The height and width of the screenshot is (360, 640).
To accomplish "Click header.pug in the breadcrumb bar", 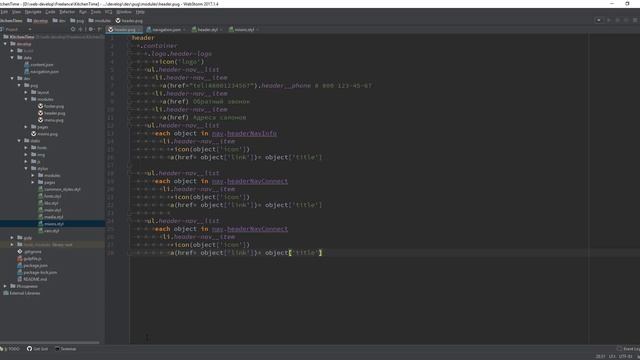I will (129, 20).
